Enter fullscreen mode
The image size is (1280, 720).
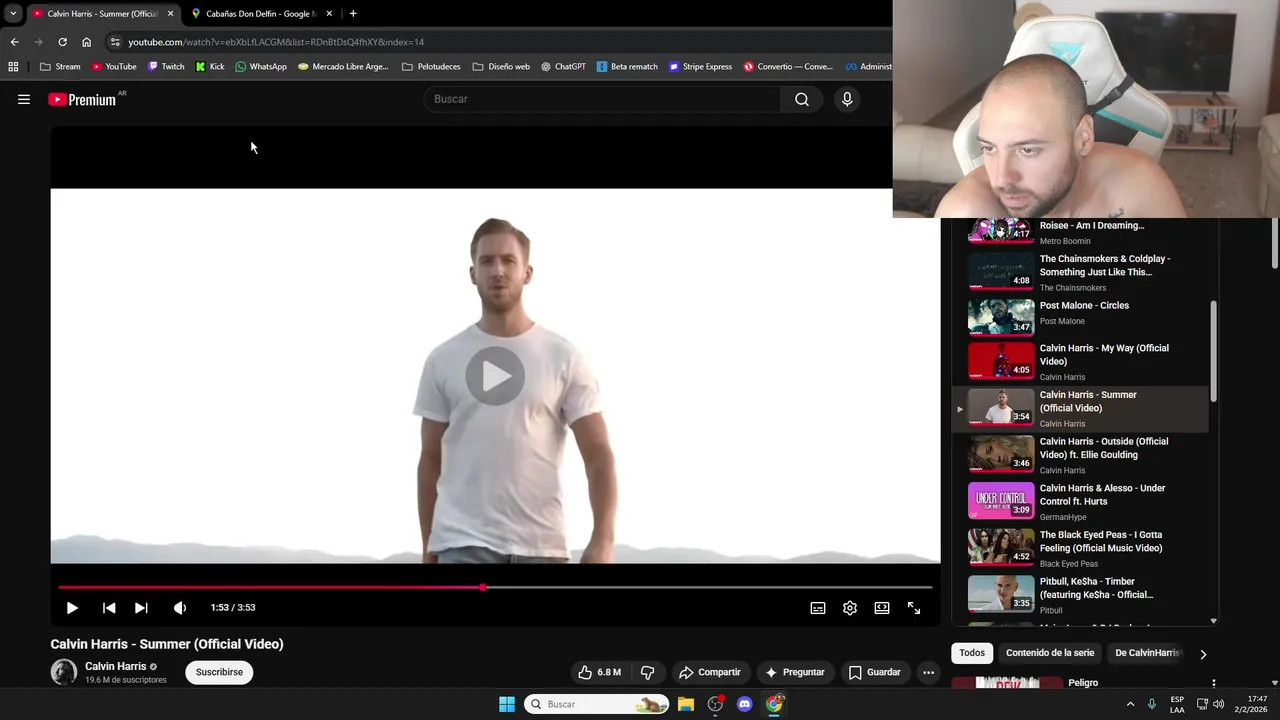(x=914, y=607)
